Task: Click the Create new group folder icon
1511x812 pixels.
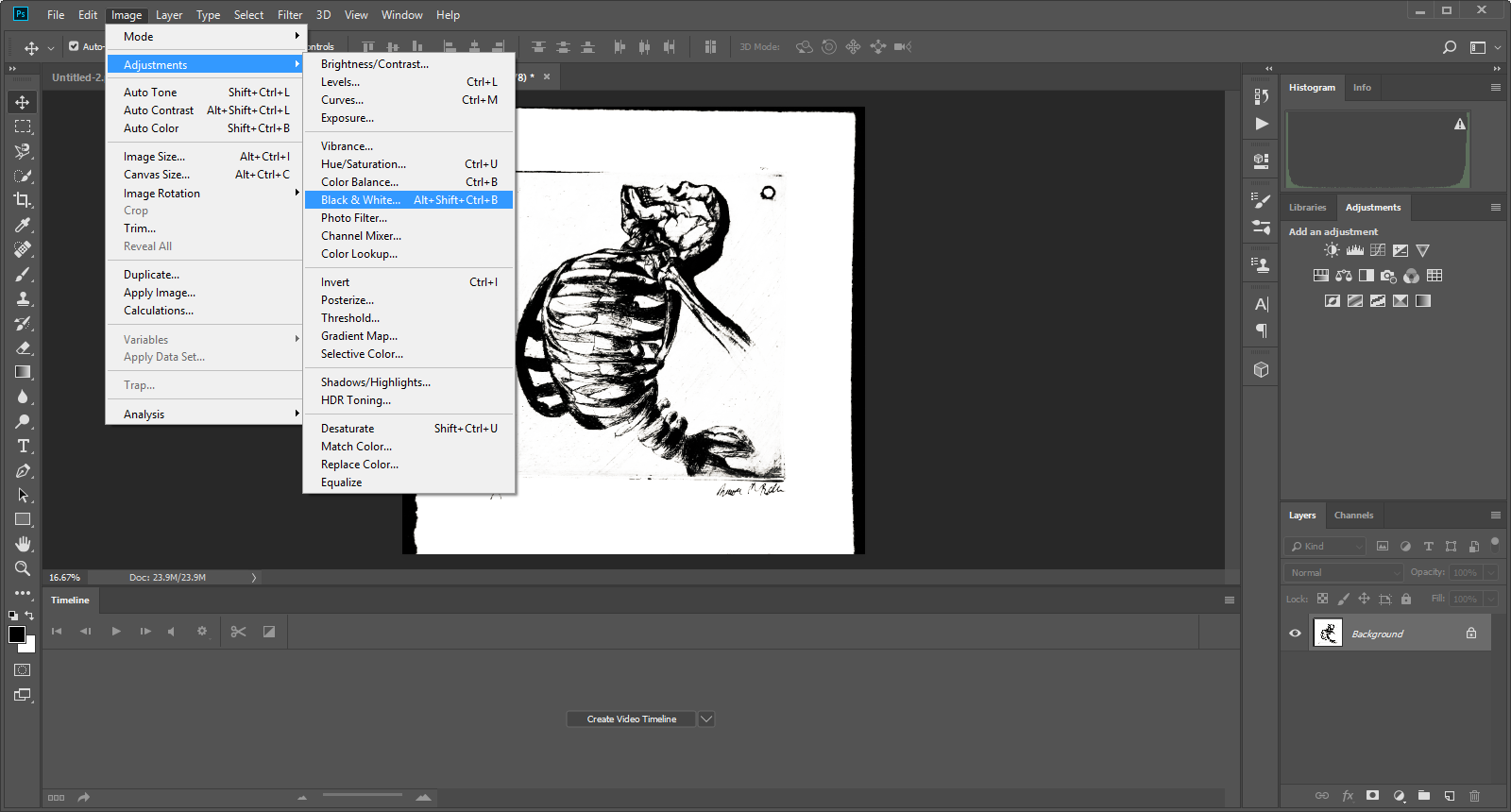Action: (x=1423, y=796)
